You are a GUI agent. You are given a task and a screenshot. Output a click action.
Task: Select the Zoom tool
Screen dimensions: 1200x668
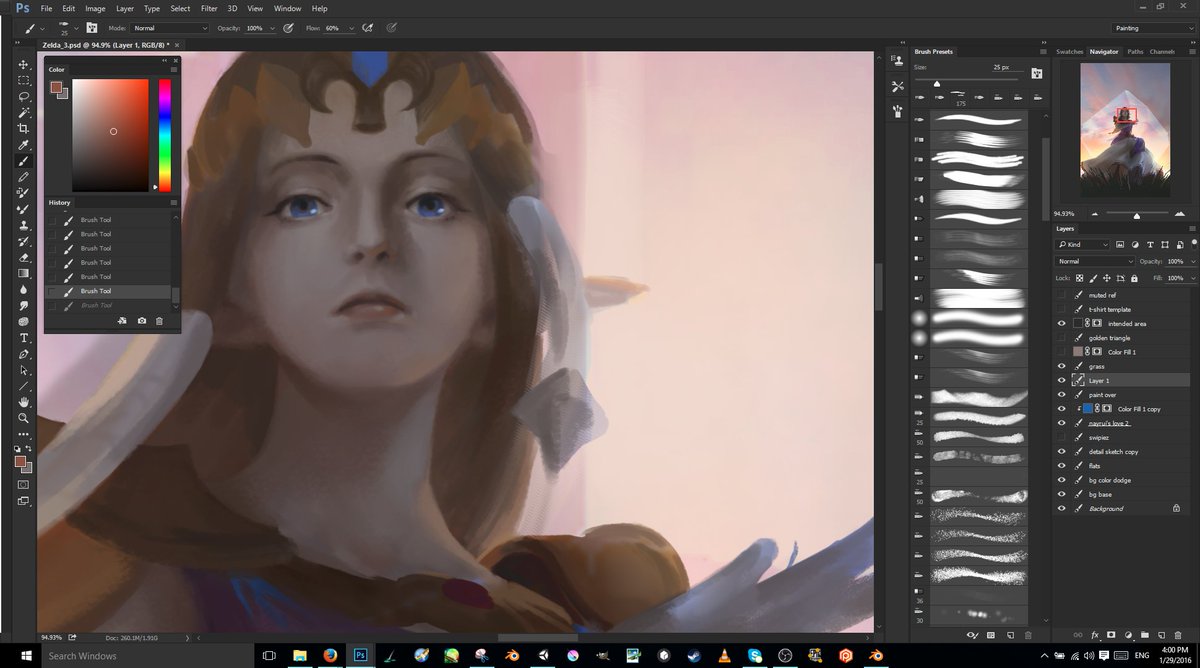[23, 418]
